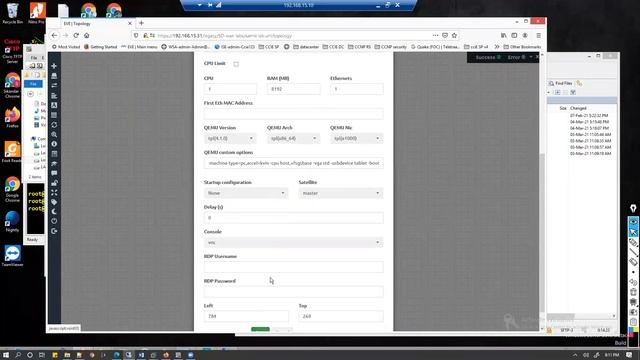Screen dimensions: 640x360
Task: Expand the notifications panel arrow near Error
Action: point(531,57)
